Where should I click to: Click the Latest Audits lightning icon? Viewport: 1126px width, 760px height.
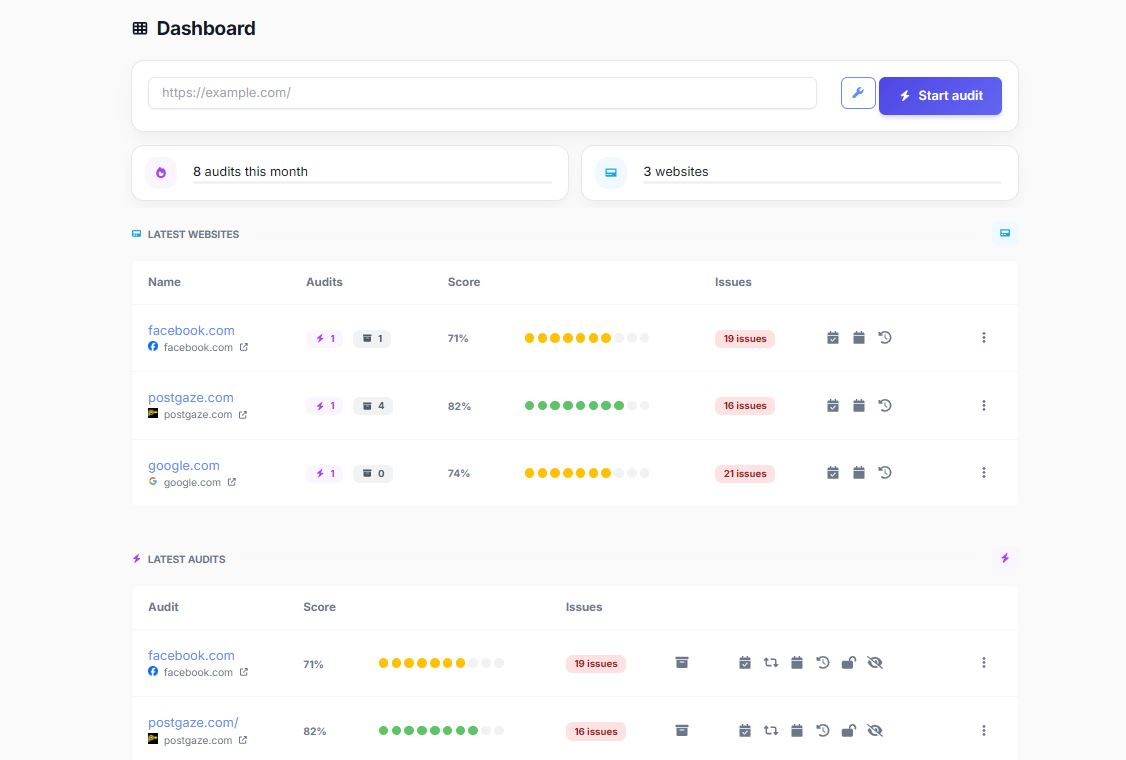1005,559
